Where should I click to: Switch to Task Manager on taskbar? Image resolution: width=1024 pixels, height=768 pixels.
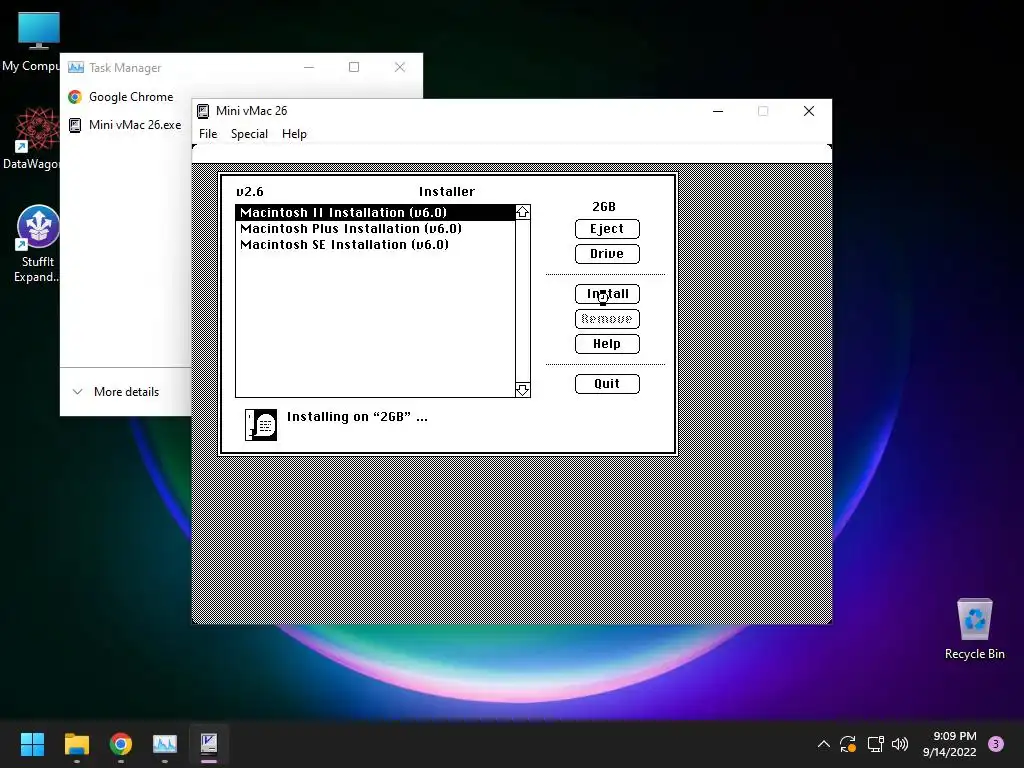[x=165, y=744]
